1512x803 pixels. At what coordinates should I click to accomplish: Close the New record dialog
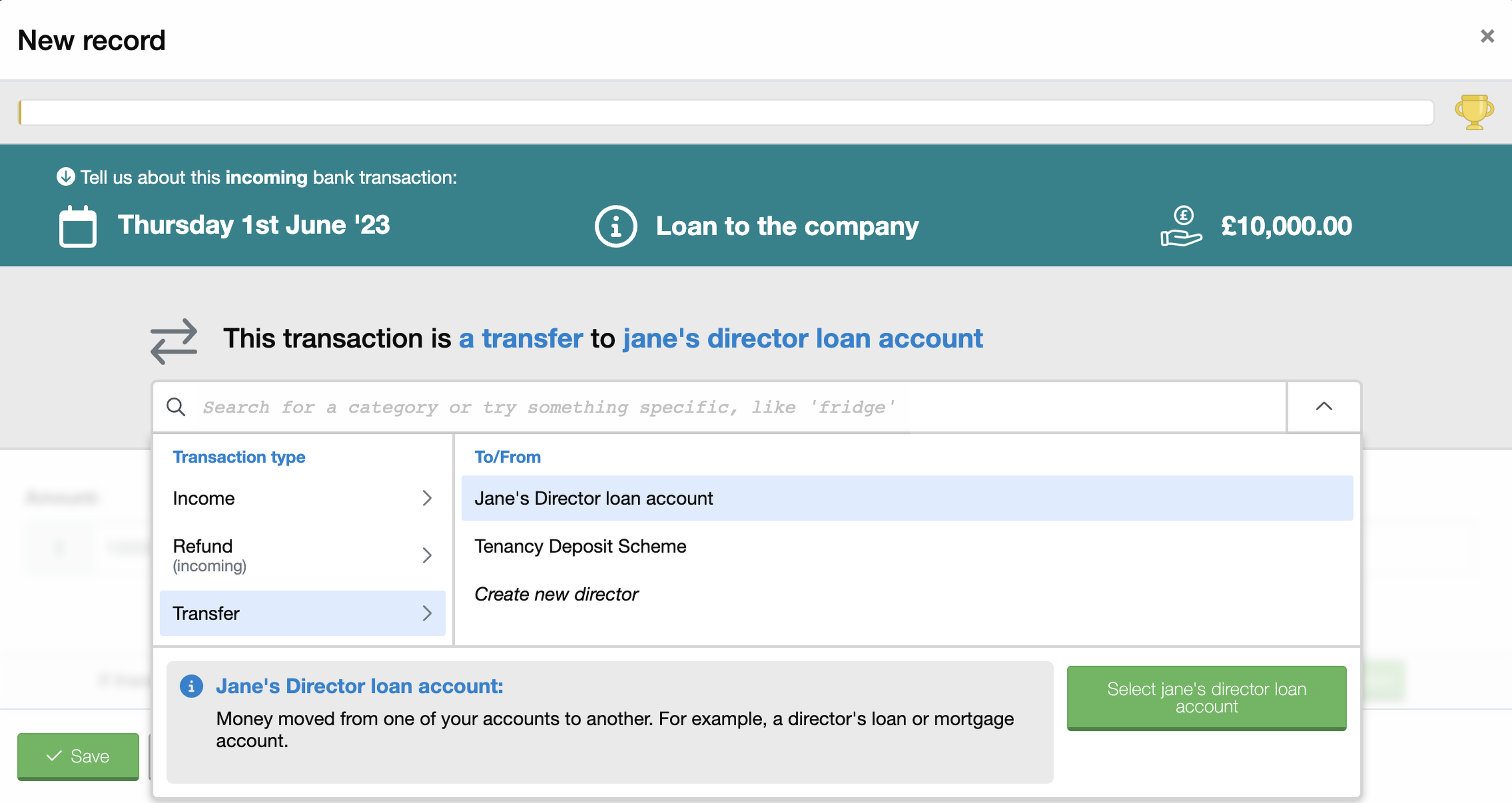point(1487,36)
